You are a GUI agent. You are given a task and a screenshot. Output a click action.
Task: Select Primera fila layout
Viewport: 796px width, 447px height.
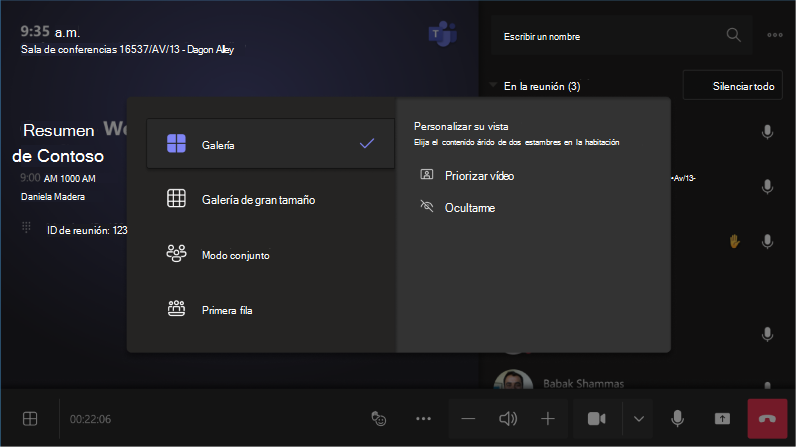tap(270, 310)
